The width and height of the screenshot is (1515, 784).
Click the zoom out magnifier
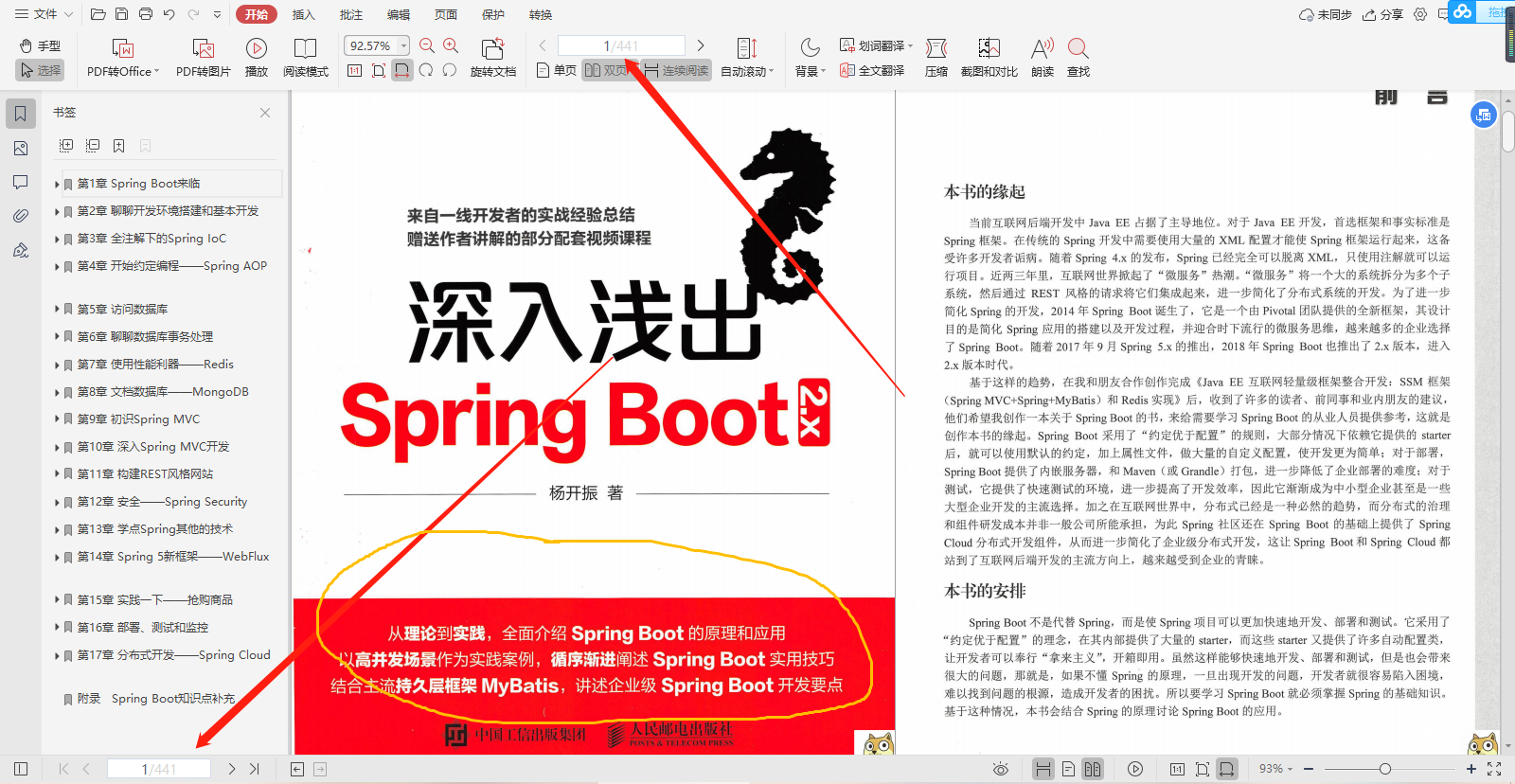(x=427, y=45)
